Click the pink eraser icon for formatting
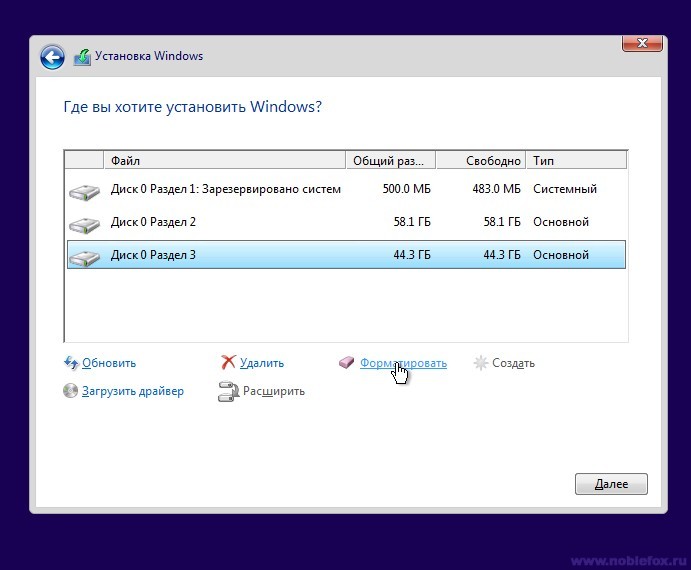This screenshot has width=691, height=570. pyautogui.click(x=346, y=362)
